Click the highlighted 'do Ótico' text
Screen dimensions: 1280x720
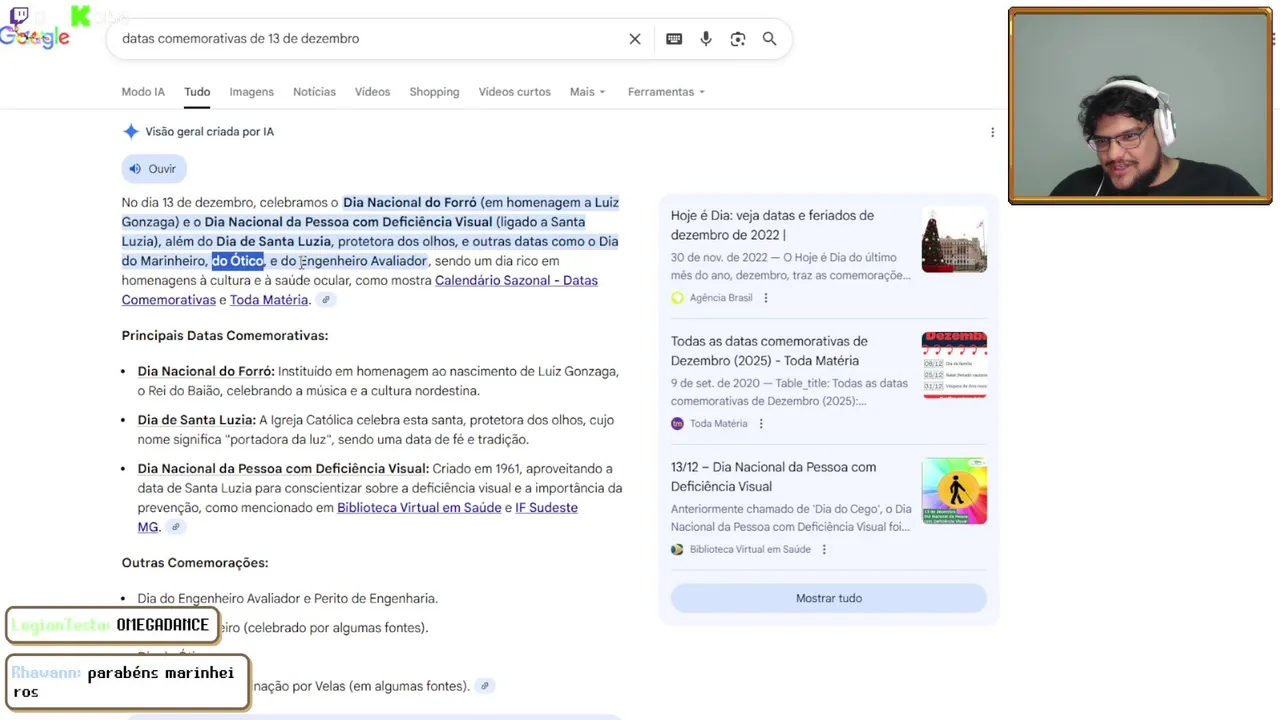coord(238,261)
